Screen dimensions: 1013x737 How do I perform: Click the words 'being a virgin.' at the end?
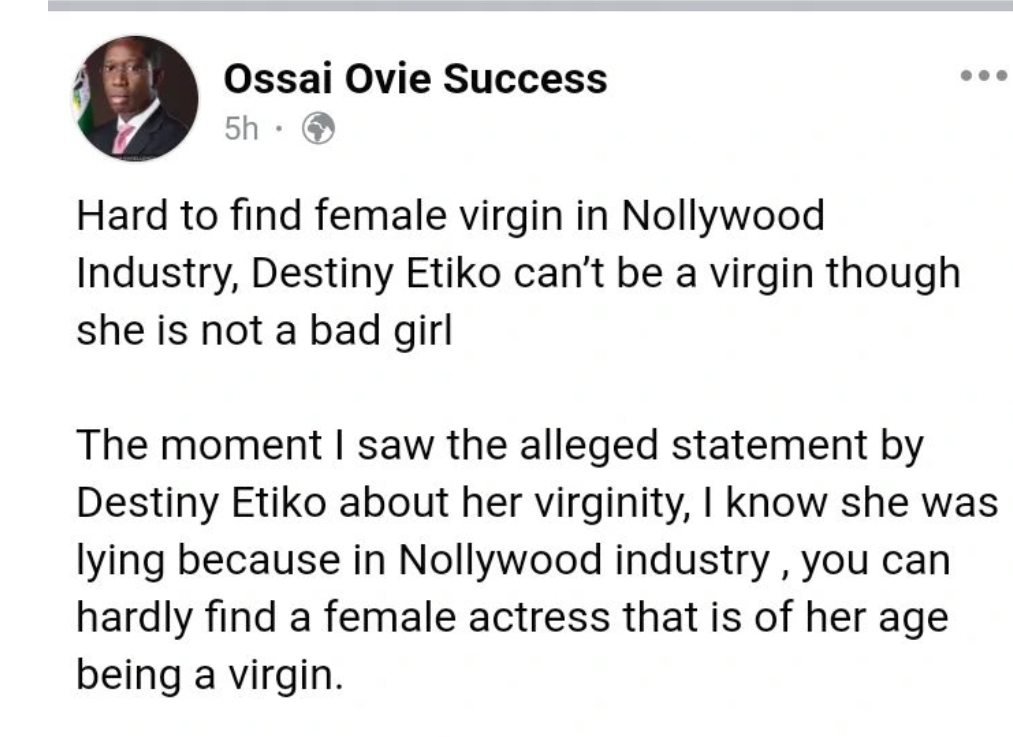tap(209, 676)
